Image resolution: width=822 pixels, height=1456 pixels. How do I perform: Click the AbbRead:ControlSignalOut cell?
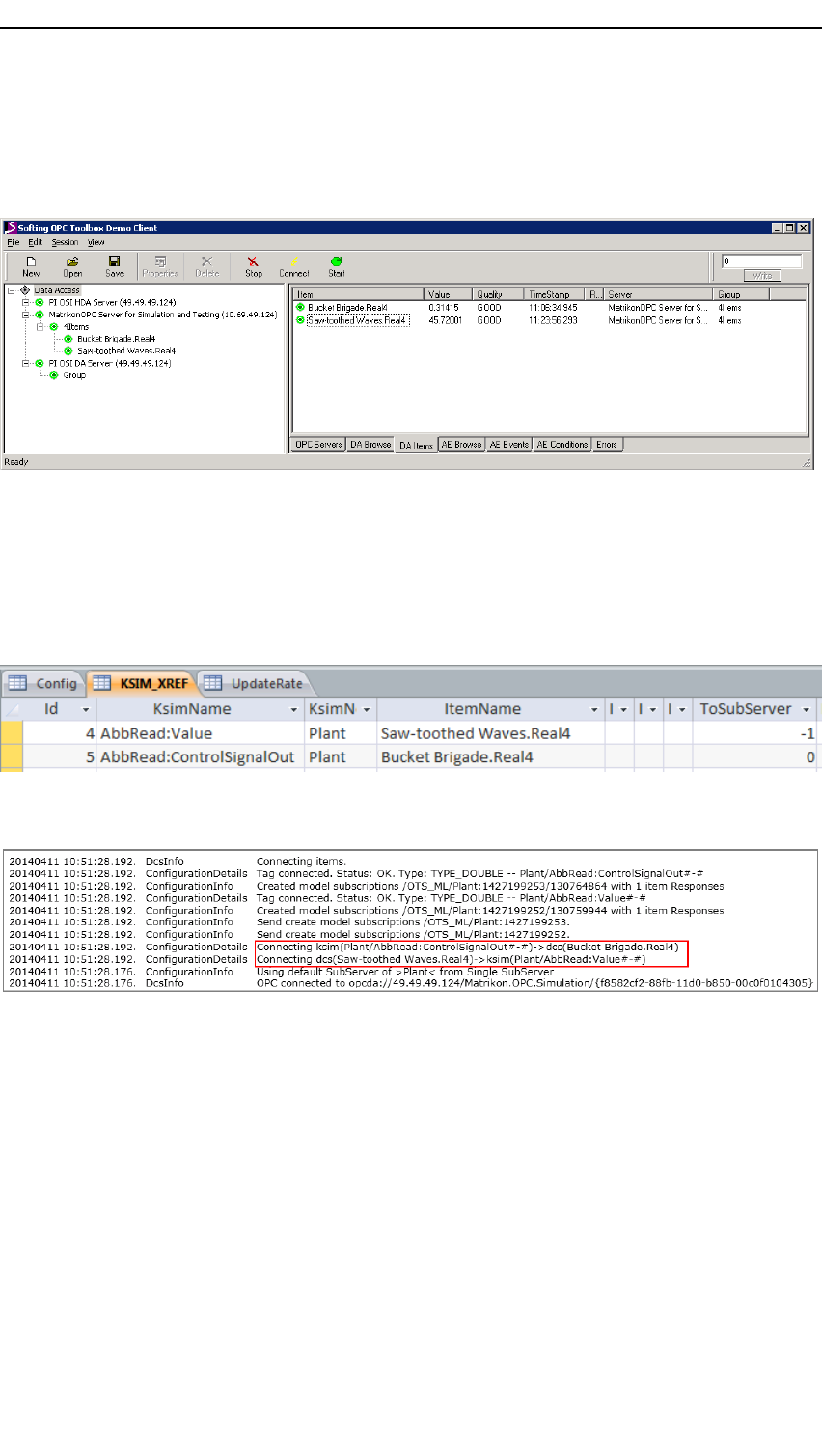[201, 757]
